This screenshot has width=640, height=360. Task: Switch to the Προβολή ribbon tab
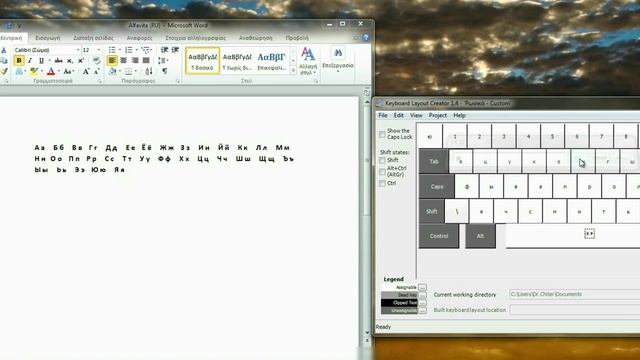[297, 38]
